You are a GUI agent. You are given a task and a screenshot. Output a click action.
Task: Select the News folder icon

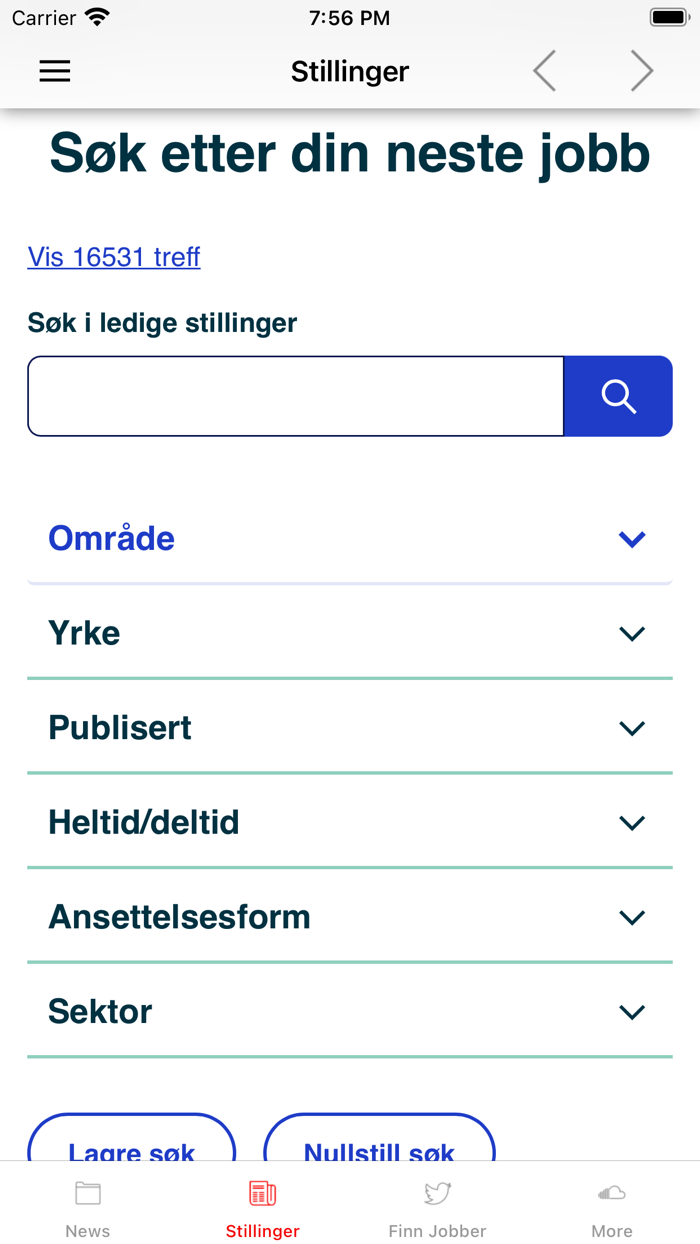click(x=88, y=1192)
